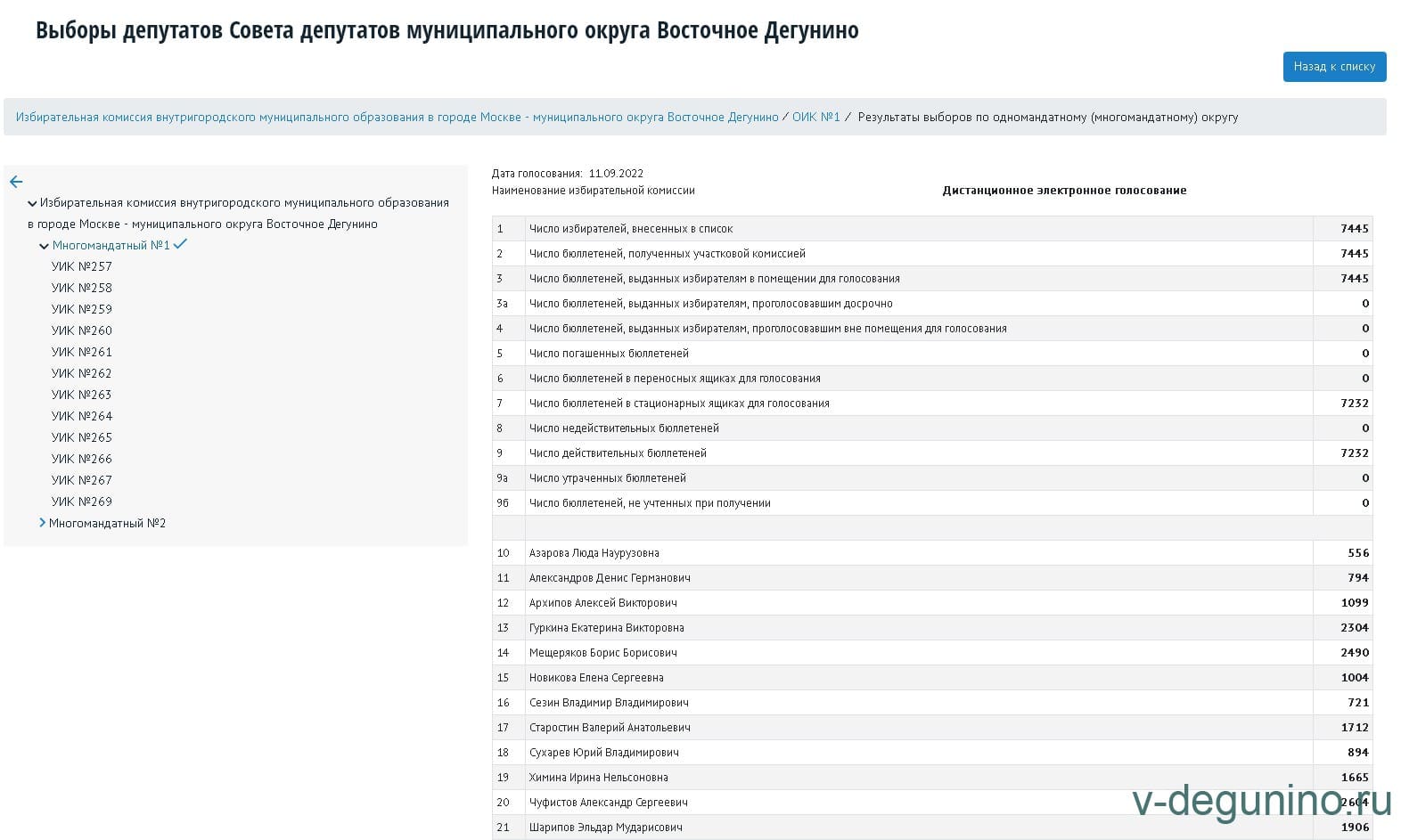Click the back arrow icon above the tree
The image size is (1401, 840).
pyautogui.click(x=16, y=182)
